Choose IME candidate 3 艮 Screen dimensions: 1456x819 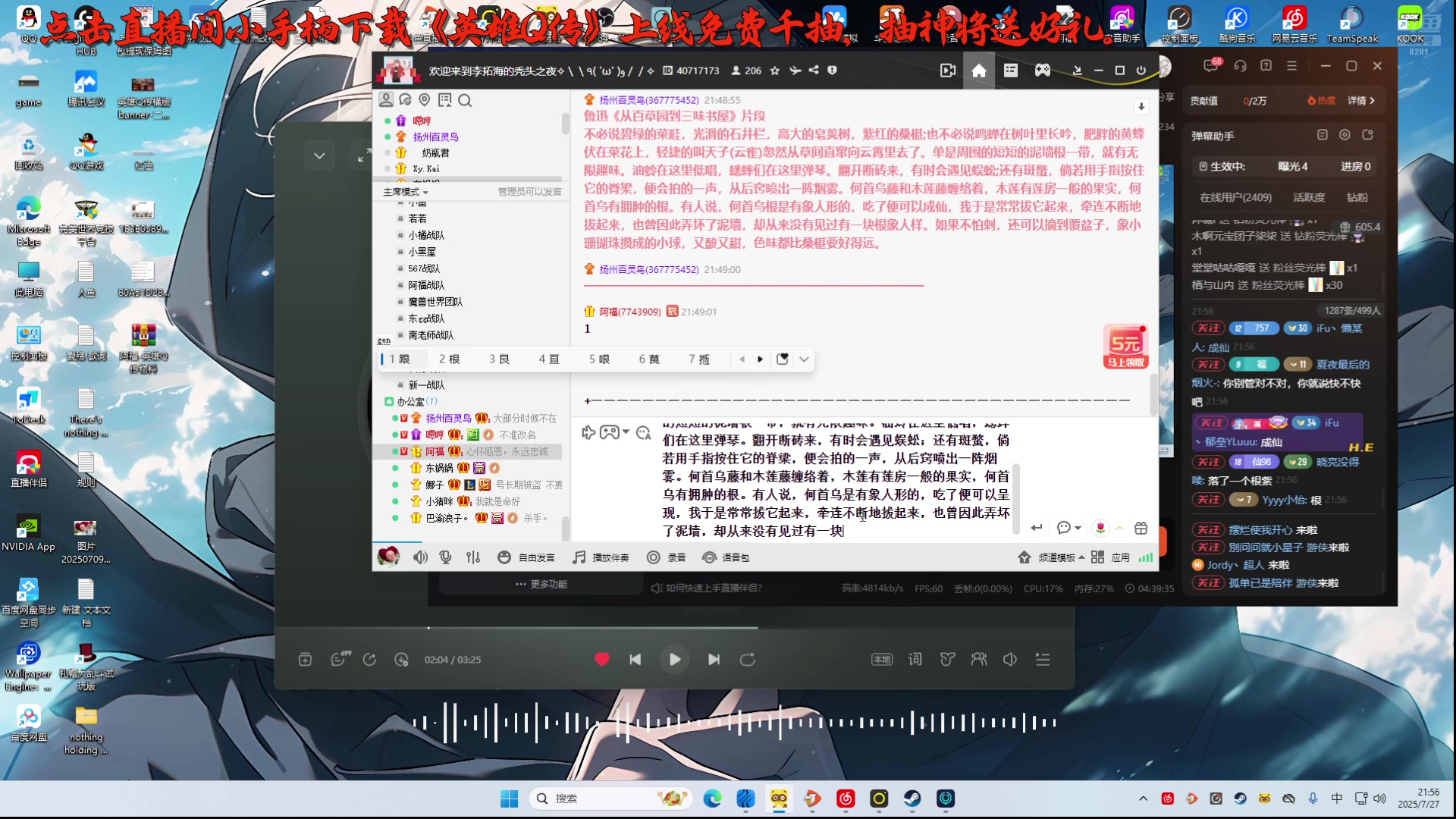499,359
